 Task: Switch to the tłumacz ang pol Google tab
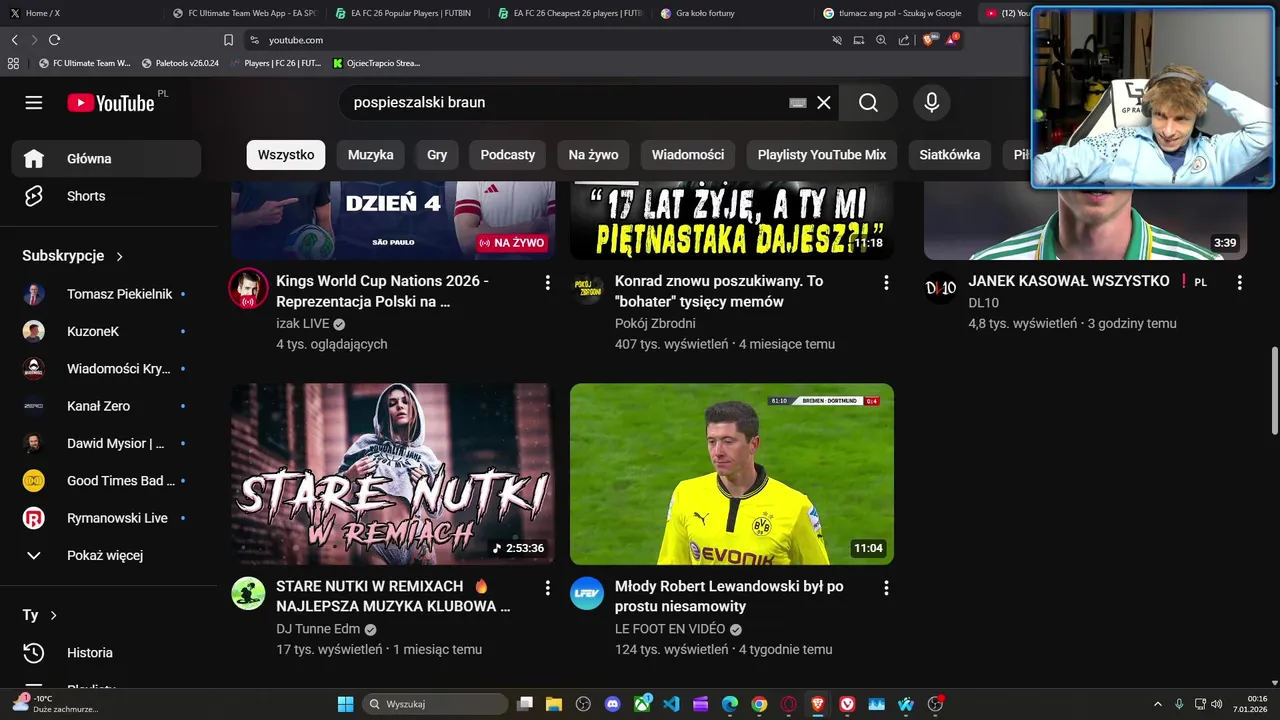pos(894,13)
